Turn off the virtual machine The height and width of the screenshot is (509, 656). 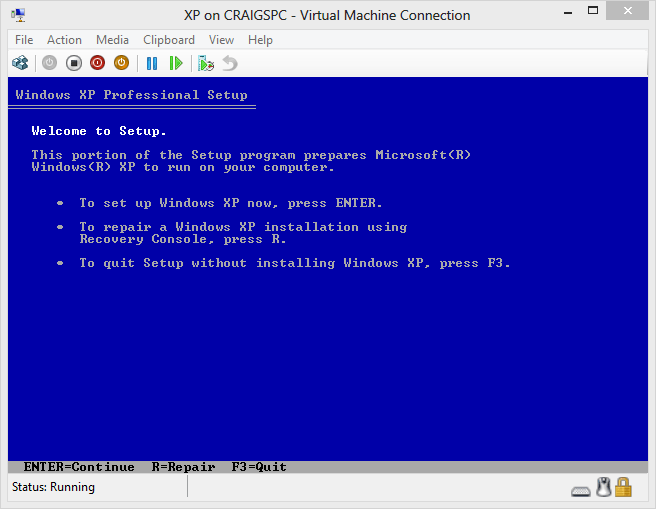point(74,63)
